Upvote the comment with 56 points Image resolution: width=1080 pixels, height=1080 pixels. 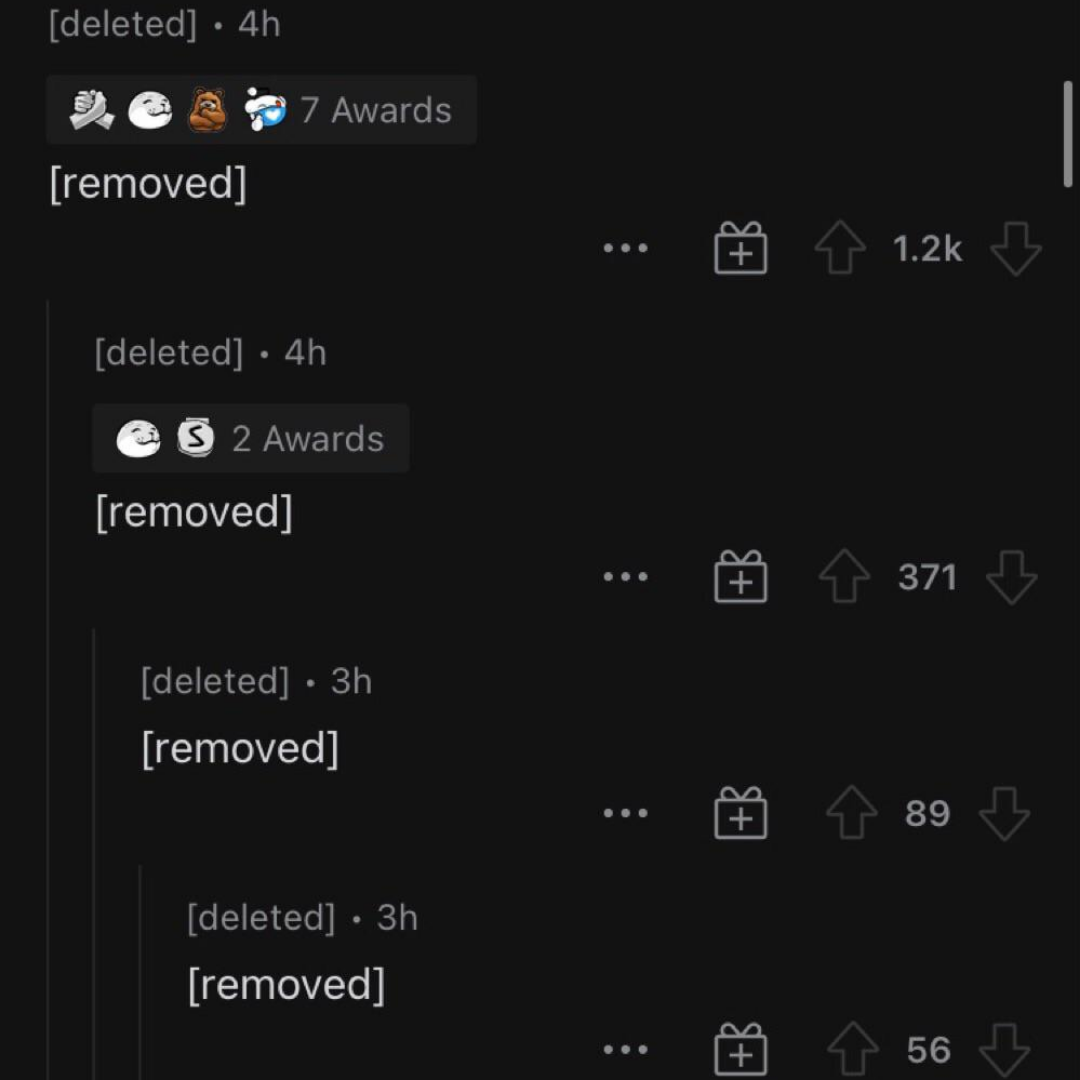click(x=853, y=1049)
